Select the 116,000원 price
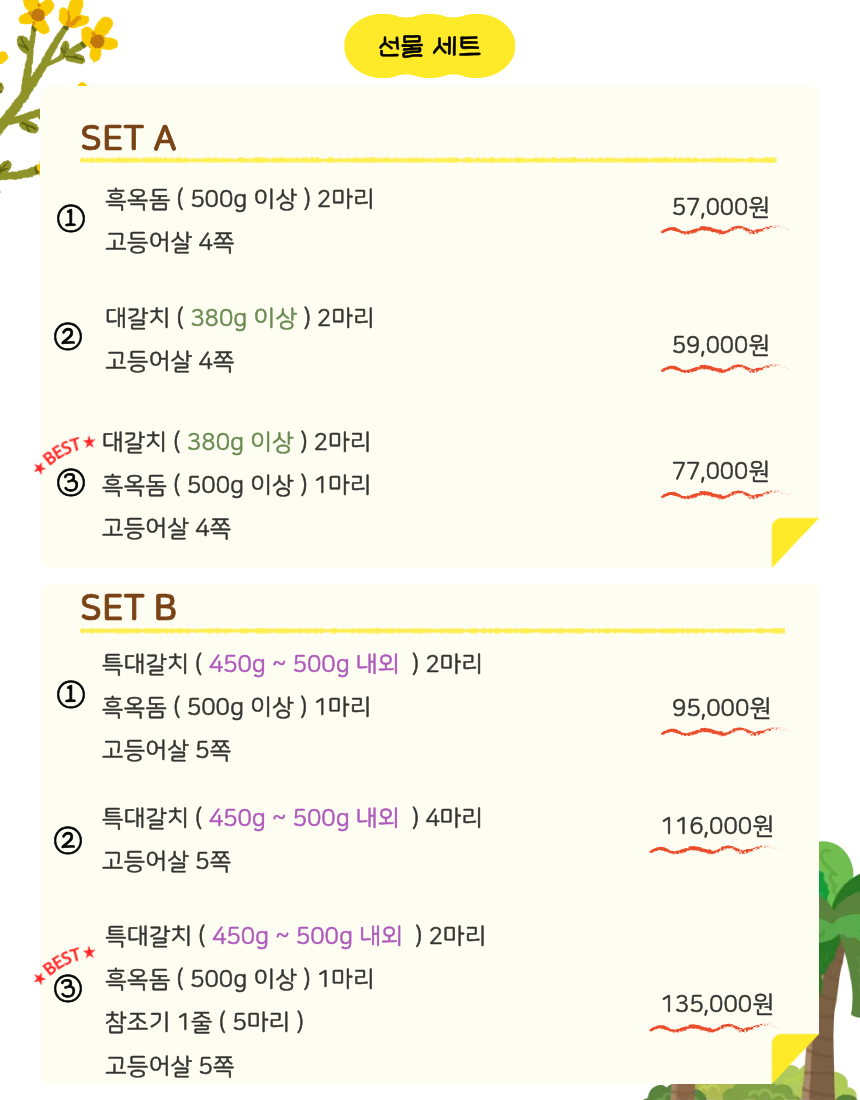The height and width of the screenshot is (1100, 860). 716,826
